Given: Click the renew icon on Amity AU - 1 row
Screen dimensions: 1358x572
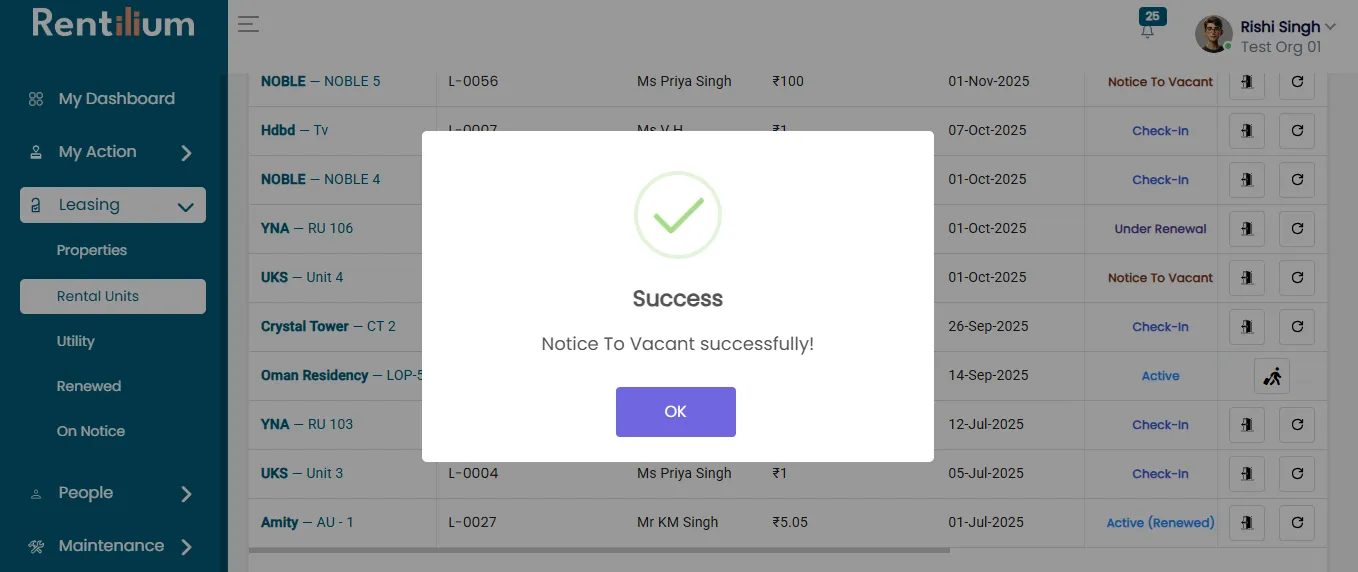Looking at the screenshot, I should tap(1297, 522).
